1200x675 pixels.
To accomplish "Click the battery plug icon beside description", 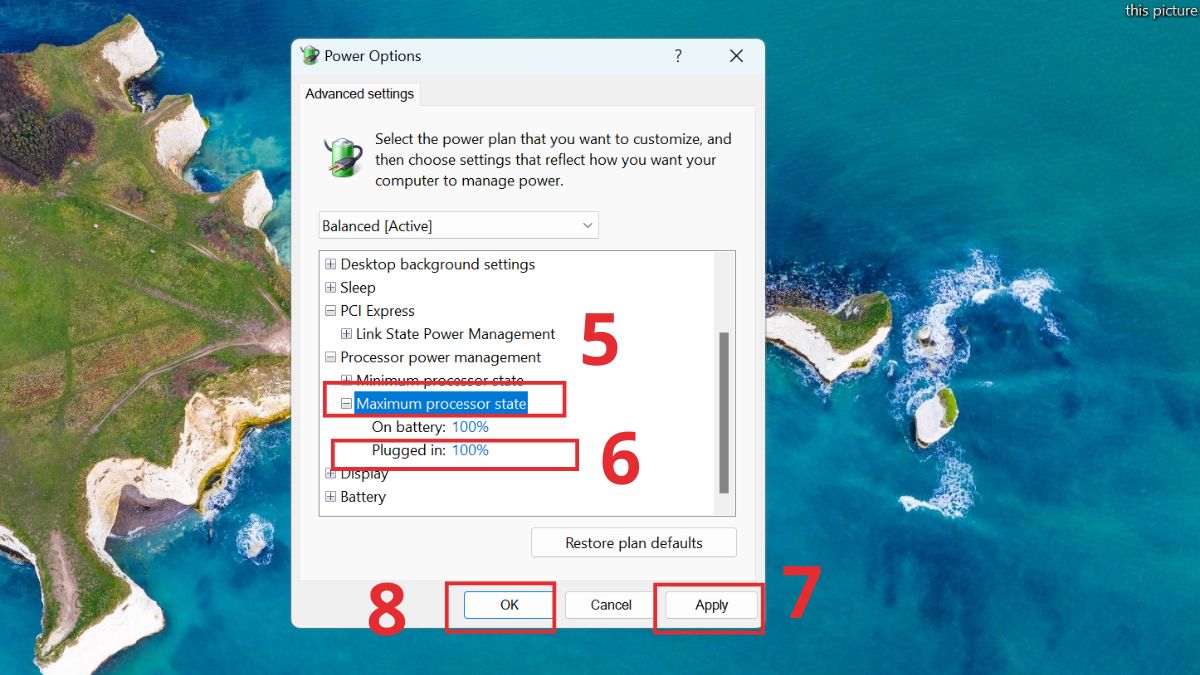I will 343,157.
